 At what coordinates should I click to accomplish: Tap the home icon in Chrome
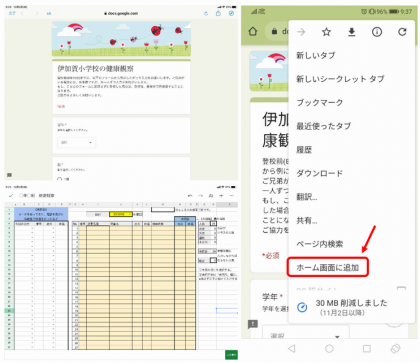pyautogui.click(x=253, y=31)
